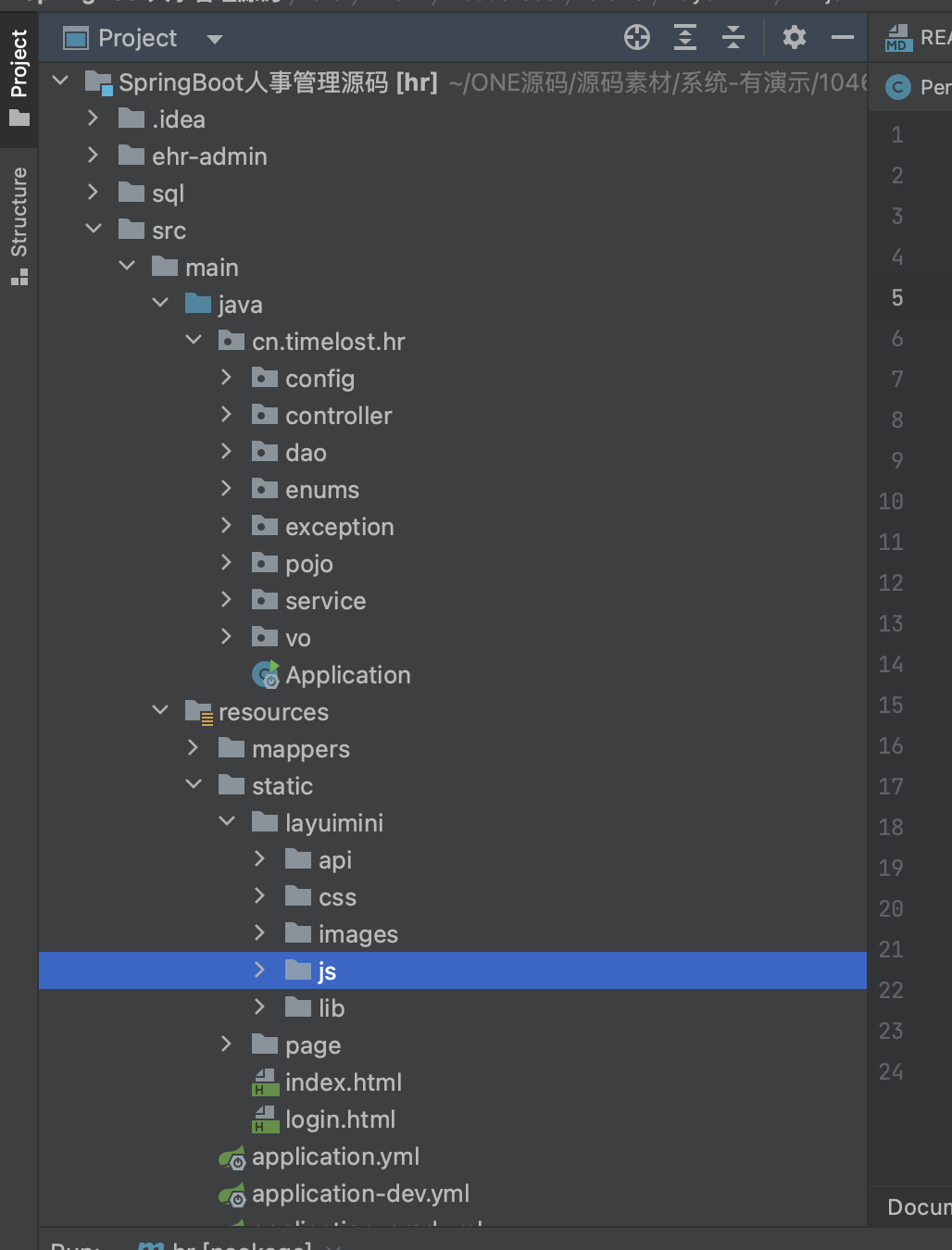Screen dimensions: 952x1250
Task: Click the service package icon
Action: 265,600
